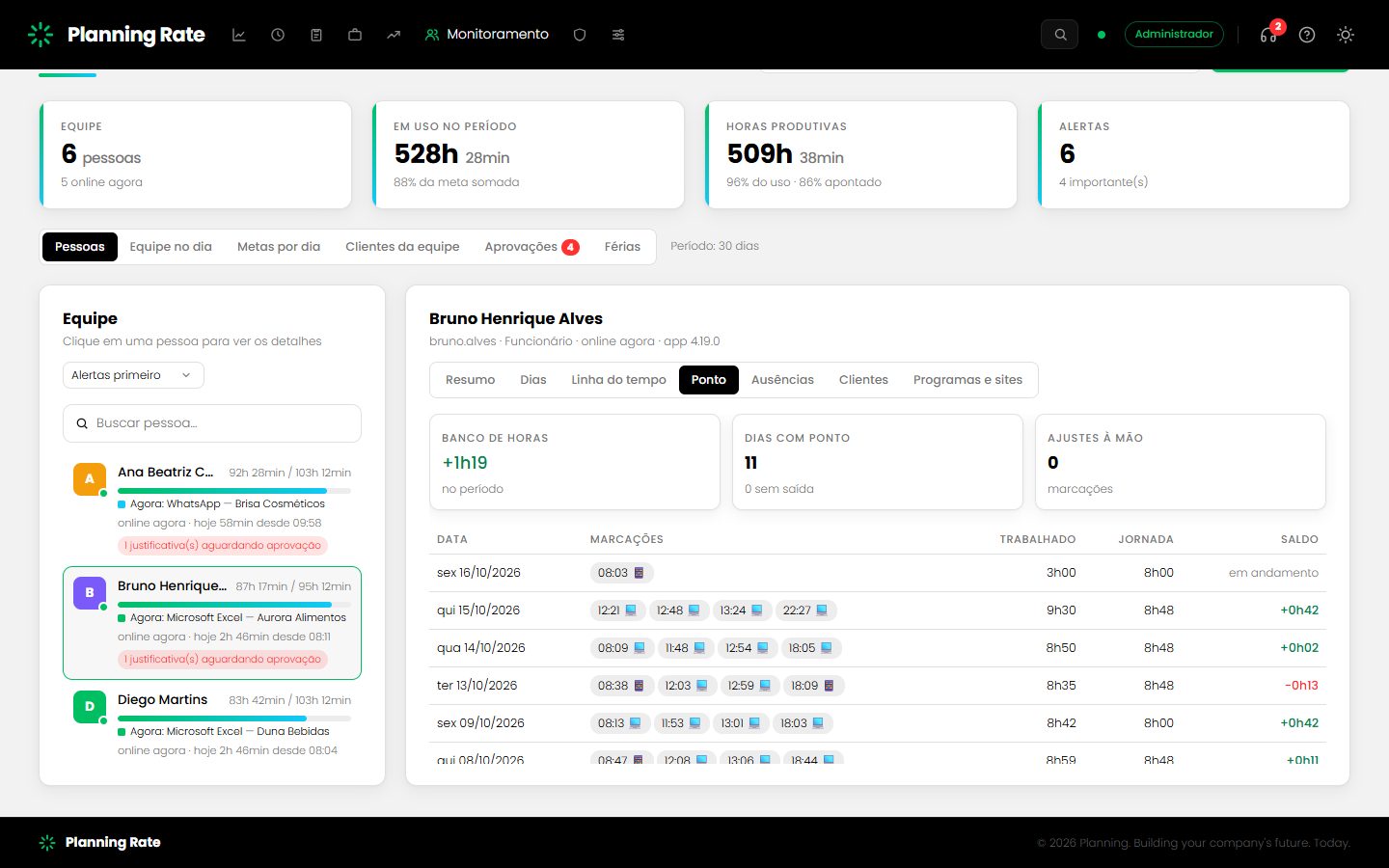Switch to Bruno's Resumo tab
This screenshot has height=868, width=1389.
coord(470,380)
